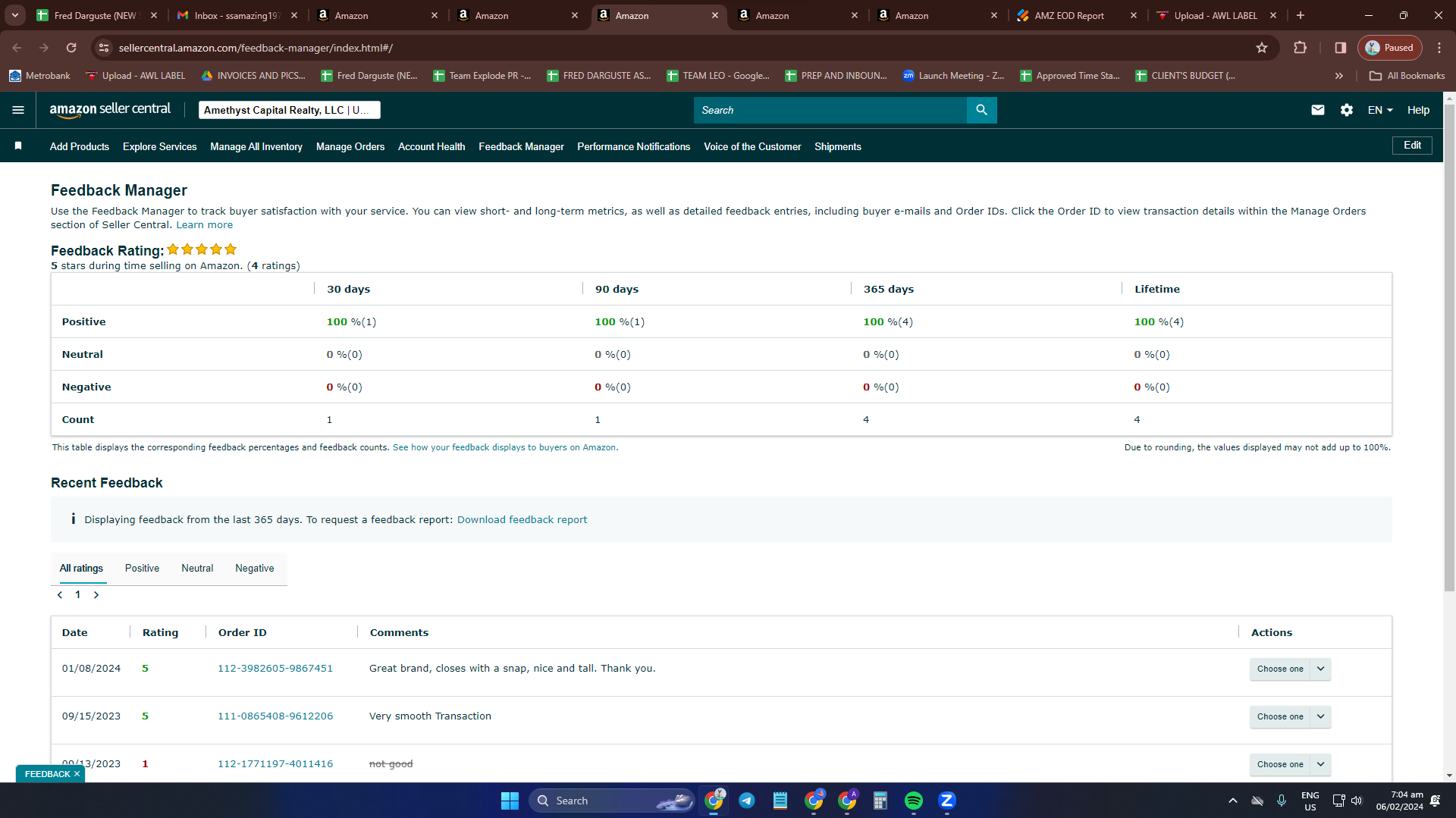Click the search magnifier button
This screenshot has height=818, width=1456.
pos(981,110)
